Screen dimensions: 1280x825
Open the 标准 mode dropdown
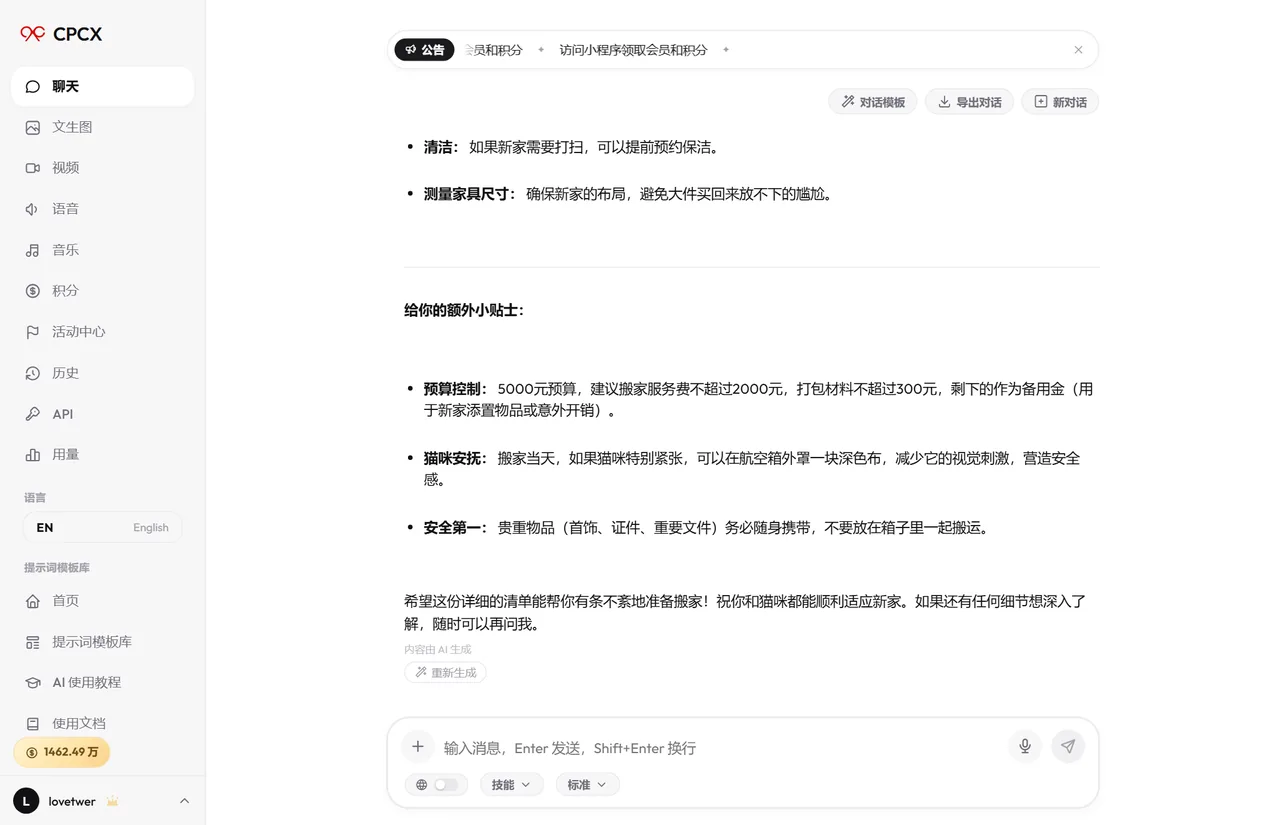(x=587, y=785)
